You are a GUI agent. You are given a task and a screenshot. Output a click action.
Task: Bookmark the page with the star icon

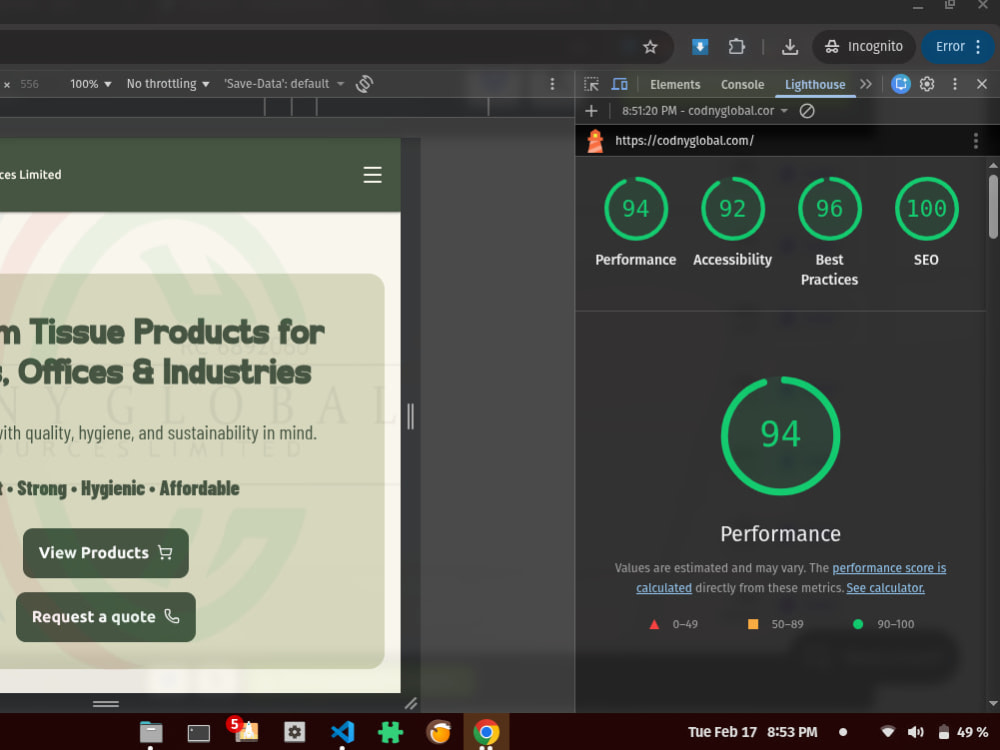tap(650, 47)
